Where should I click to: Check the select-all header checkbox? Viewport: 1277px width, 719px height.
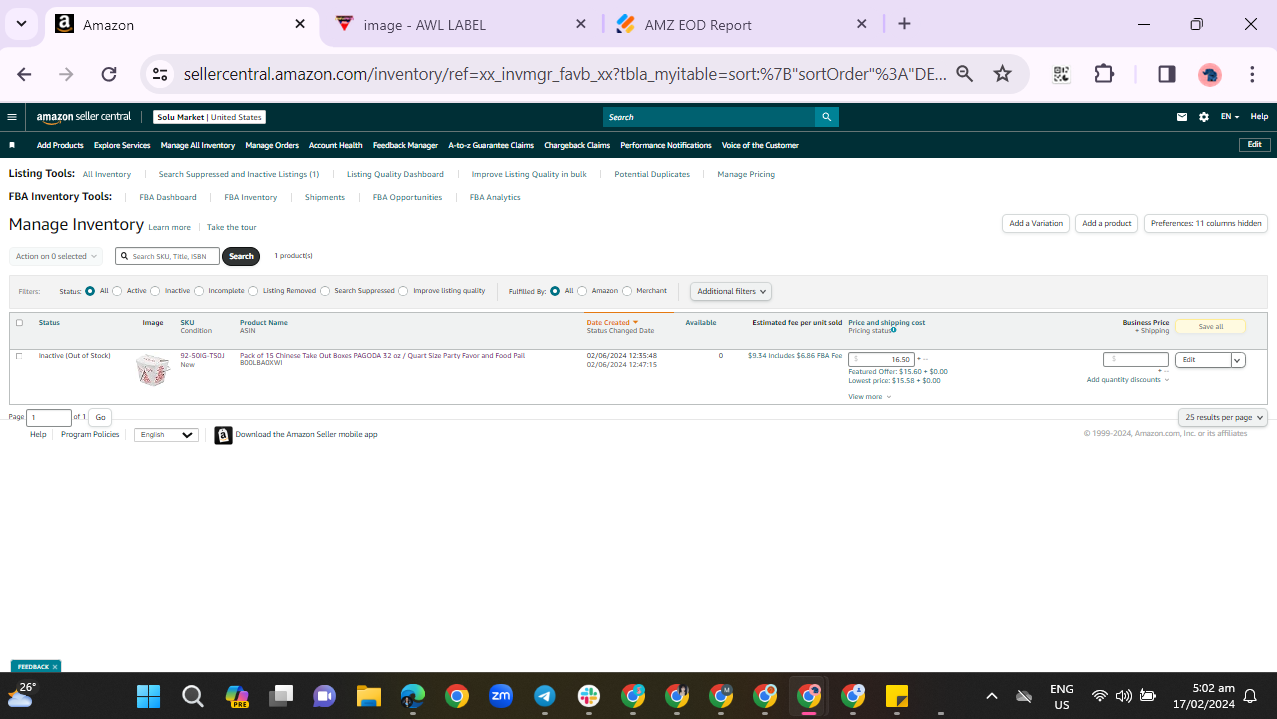pos(19,323)
